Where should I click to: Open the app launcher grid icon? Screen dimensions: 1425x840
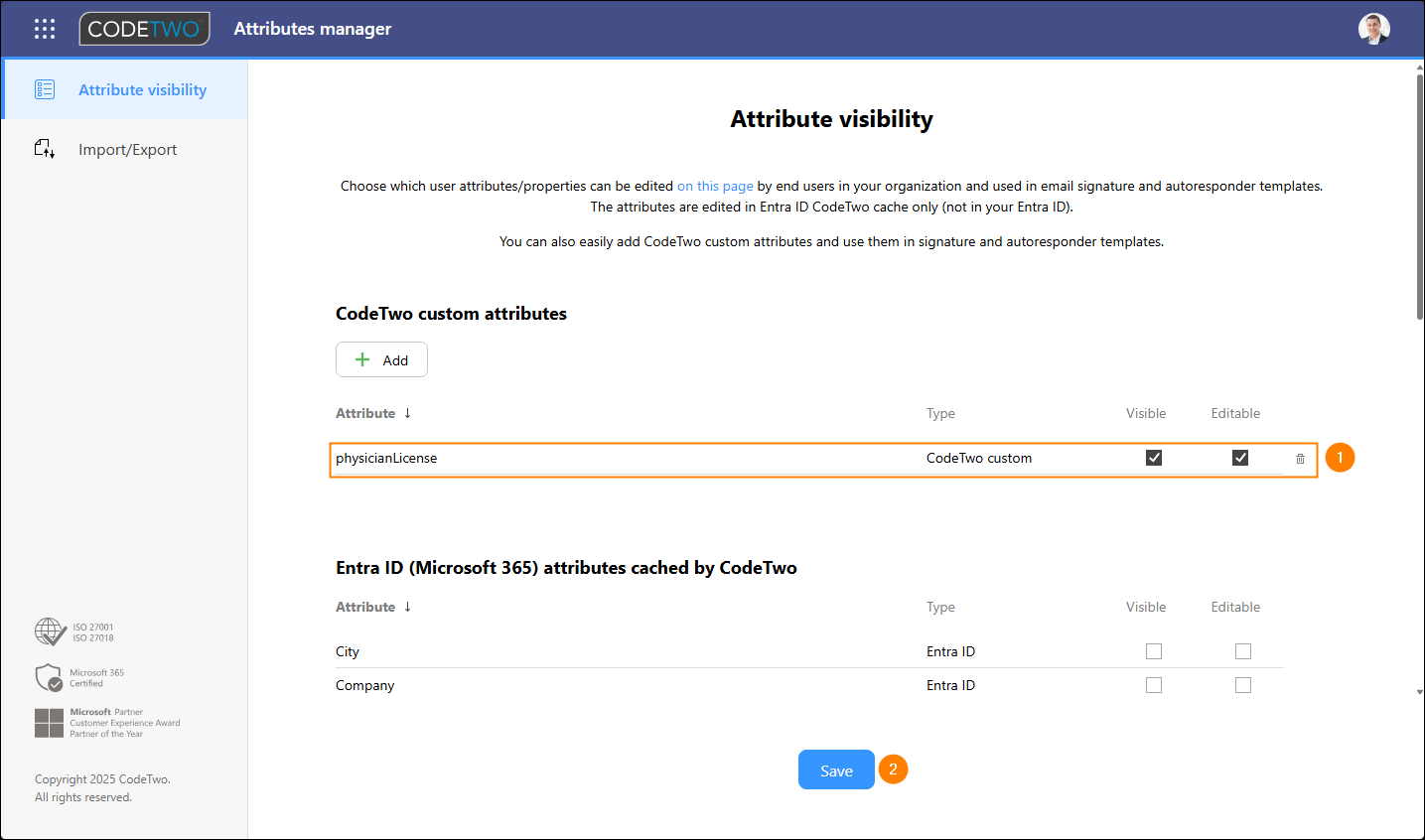[x=45, y=29]
